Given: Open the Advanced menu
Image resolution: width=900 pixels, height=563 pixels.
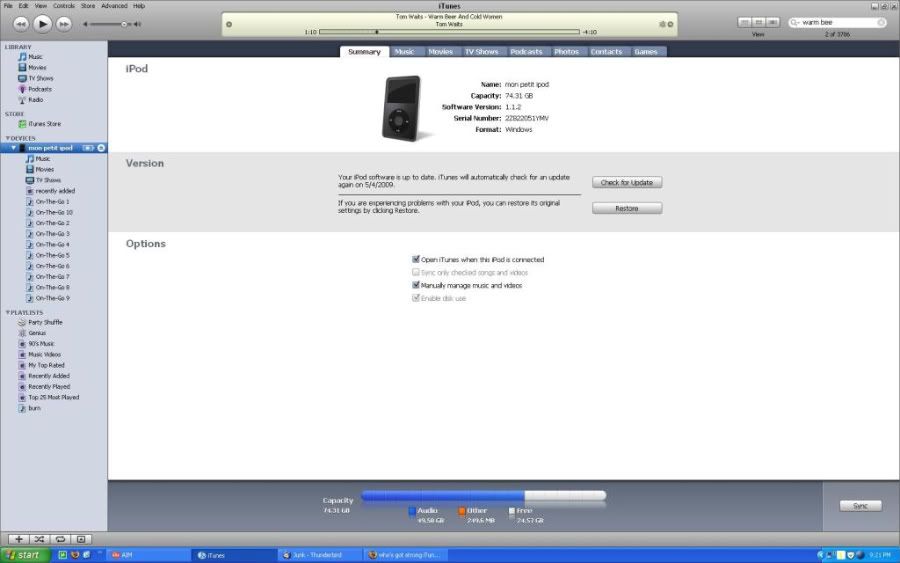Looking at the screenshot, I should pyautogui.click(x=114, y=6).
